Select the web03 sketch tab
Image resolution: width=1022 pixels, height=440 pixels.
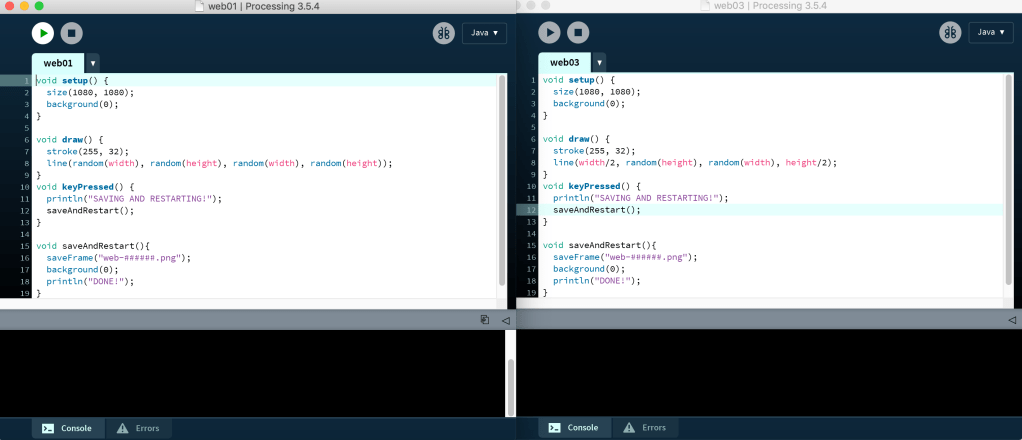[x=565, y=63]
